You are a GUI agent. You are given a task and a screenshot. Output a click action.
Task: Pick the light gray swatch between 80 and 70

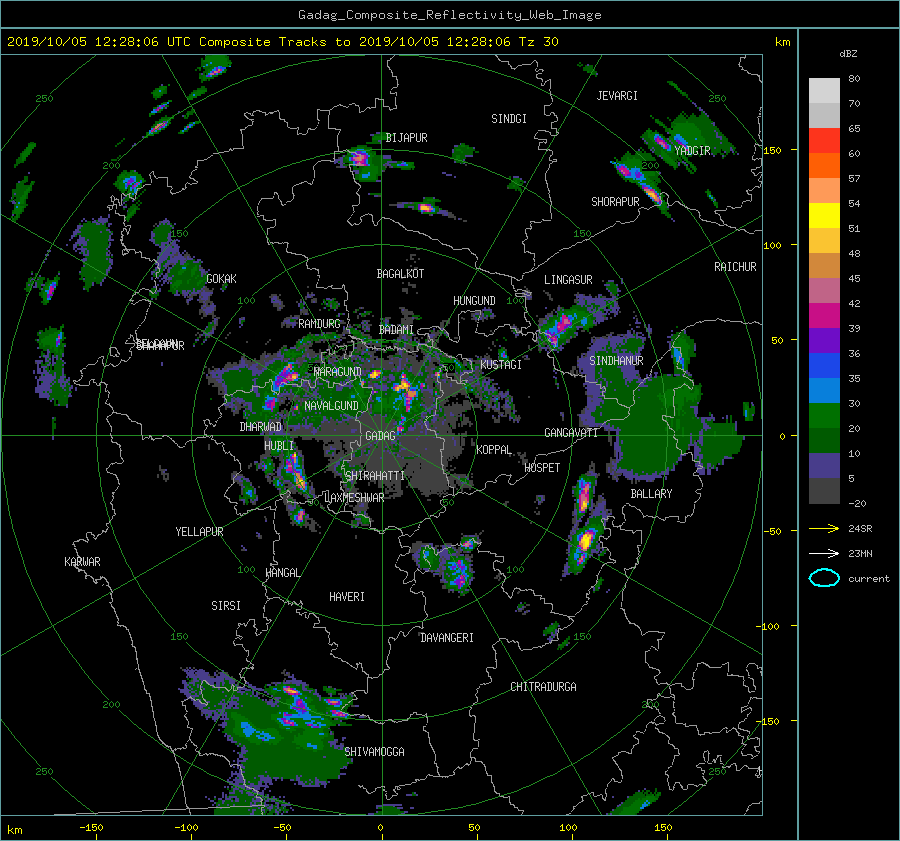pos(824,90)
